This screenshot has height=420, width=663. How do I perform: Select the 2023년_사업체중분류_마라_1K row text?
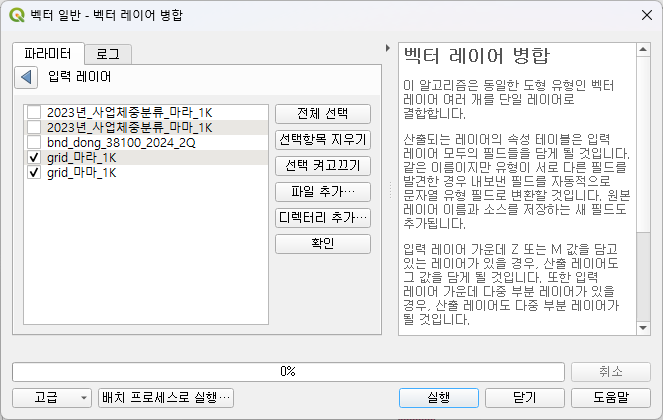pyautogui.click(x=129, y=113)
